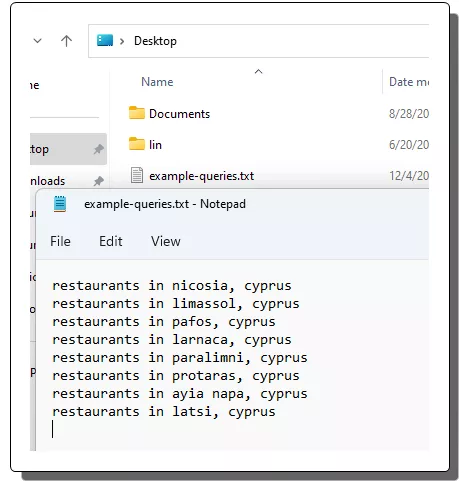
Task: Click the line restaurants in latsi, cyprus
Action: point(164,412)
